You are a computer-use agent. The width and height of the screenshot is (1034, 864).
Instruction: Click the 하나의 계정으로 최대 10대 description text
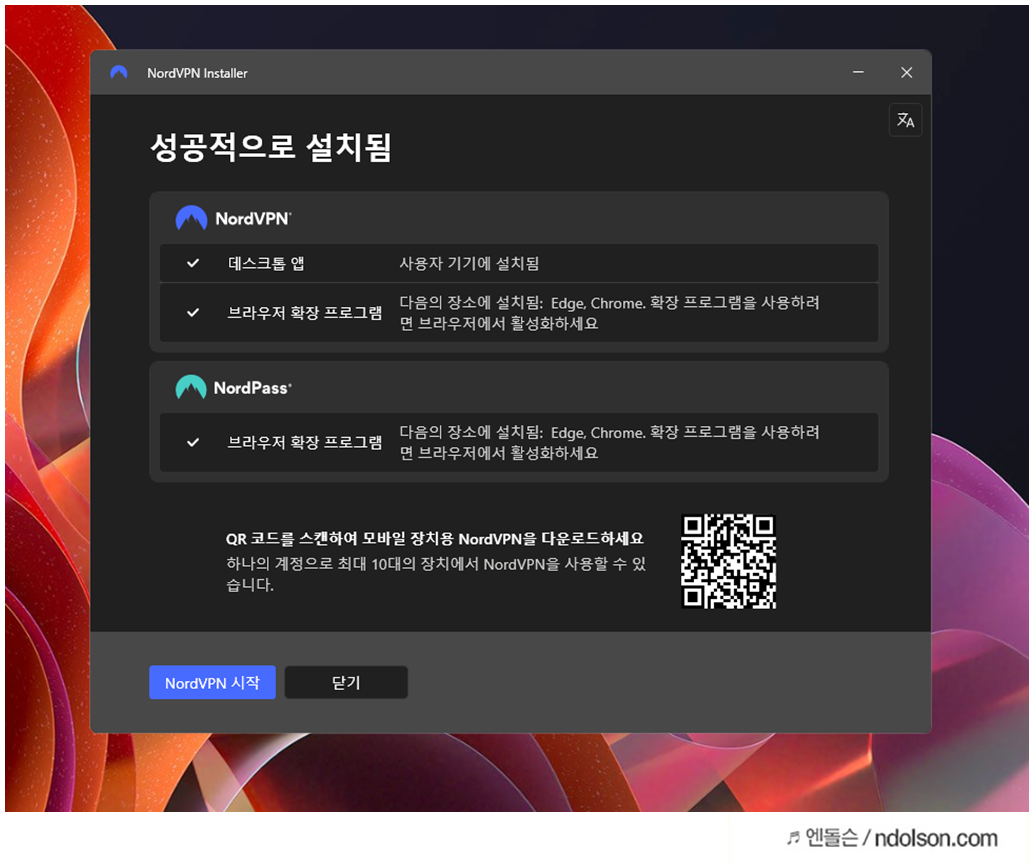(436, 574)
